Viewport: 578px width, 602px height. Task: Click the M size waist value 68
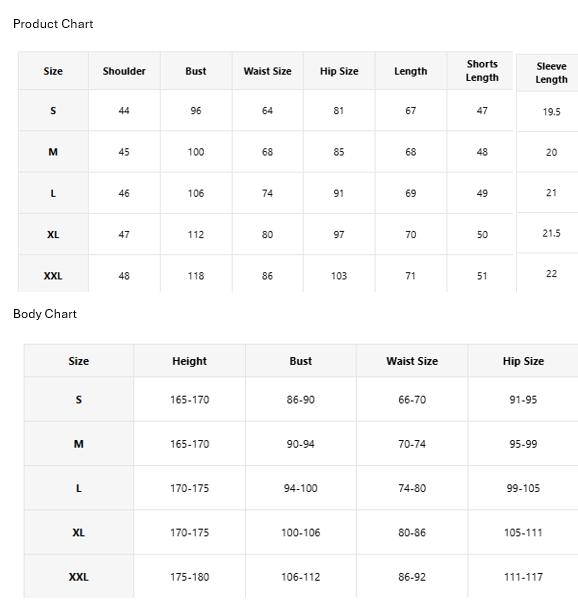pyautogui.click(x=267, y=152)
